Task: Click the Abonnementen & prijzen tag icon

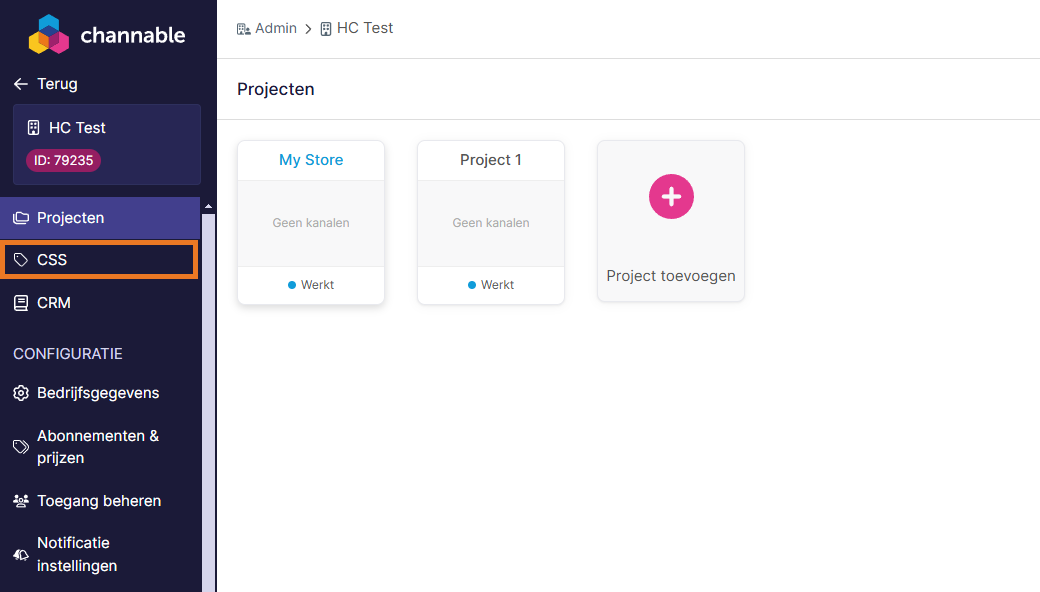Action: (21, 447)
